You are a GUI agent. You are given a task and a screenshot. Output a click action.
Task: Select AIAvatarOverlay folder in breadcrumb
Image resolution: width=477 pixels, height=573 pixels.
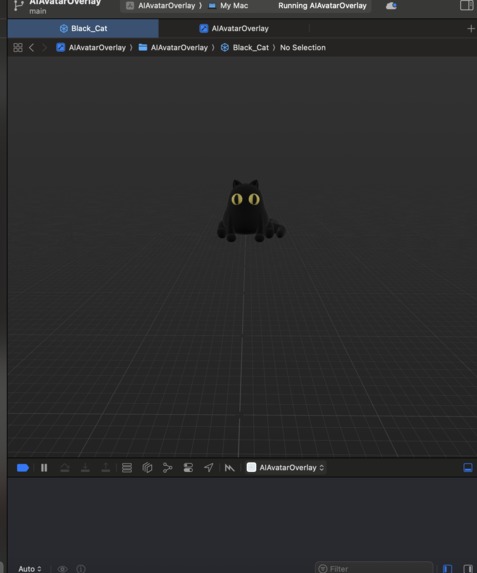point(173,48)
